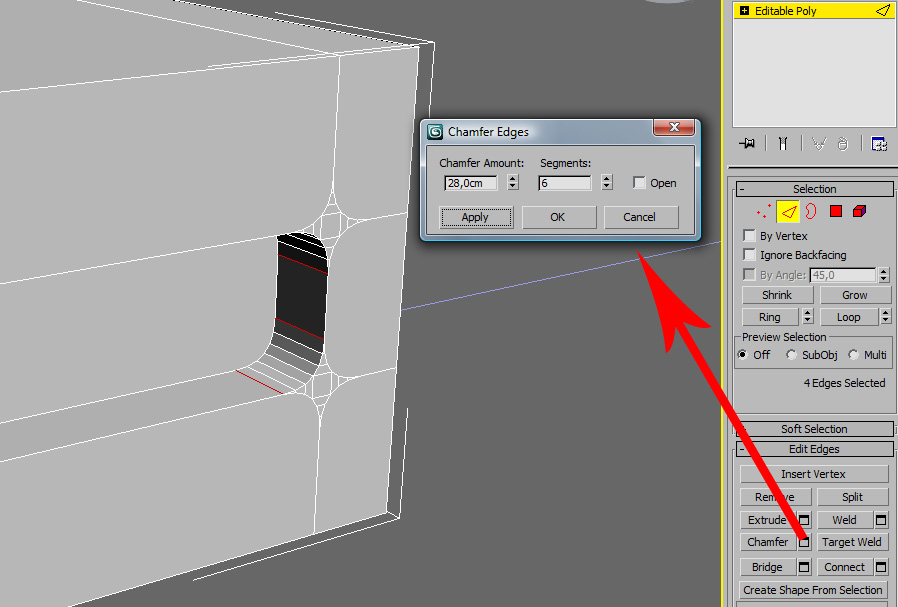
Task: Click '4 Edges Selected' status text
Action: click(x=844, y=383)
